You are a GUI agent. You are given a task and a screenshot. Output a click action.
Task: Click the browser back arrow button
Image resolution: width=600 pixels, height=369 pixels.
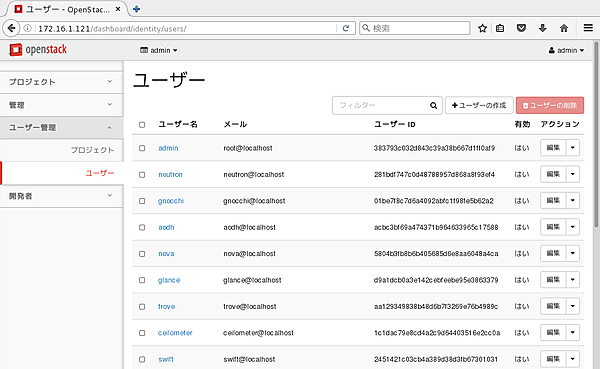click(11, 28)
